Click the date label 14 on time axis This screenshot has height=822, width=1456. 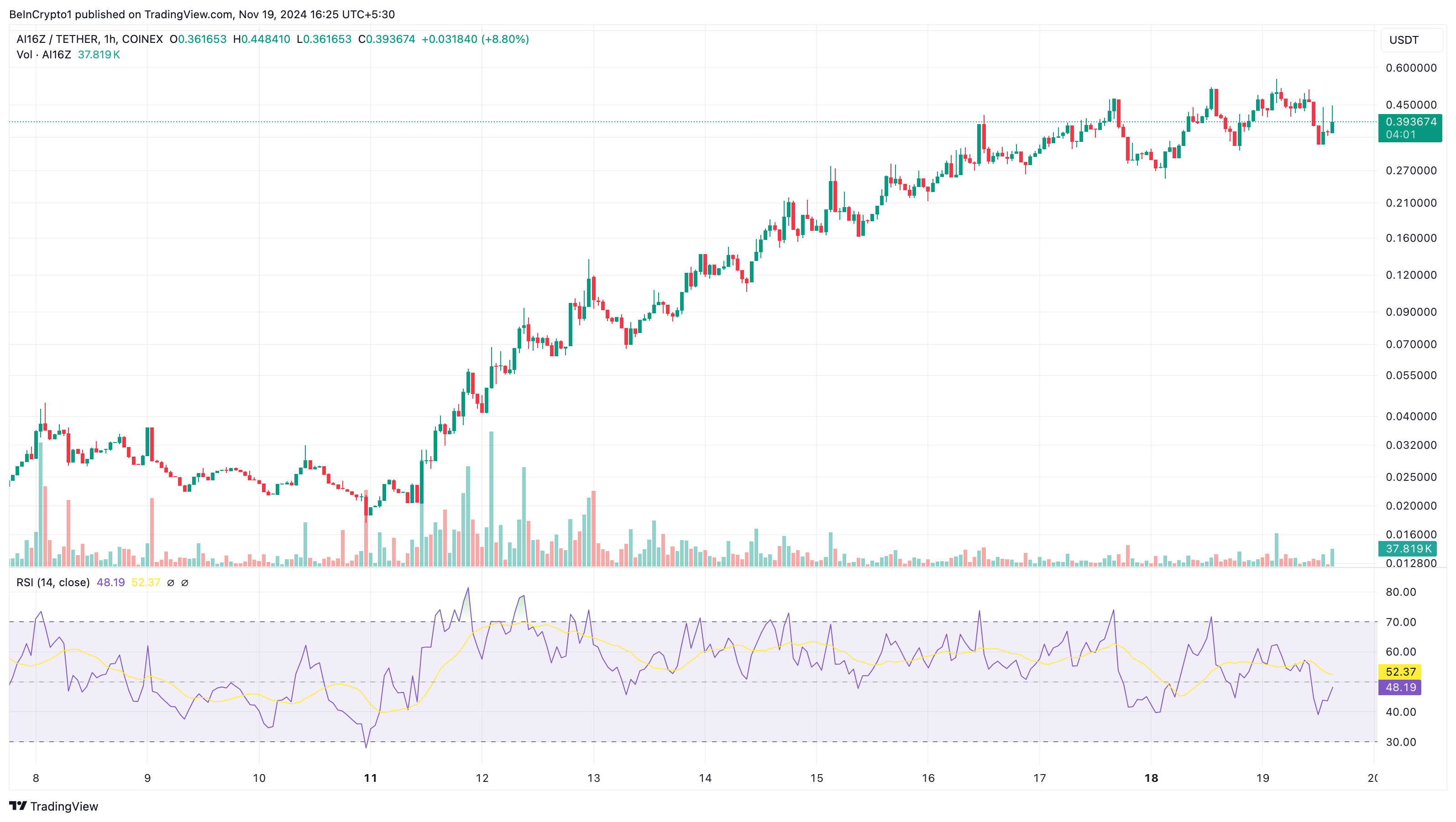(x=705, y=778)
